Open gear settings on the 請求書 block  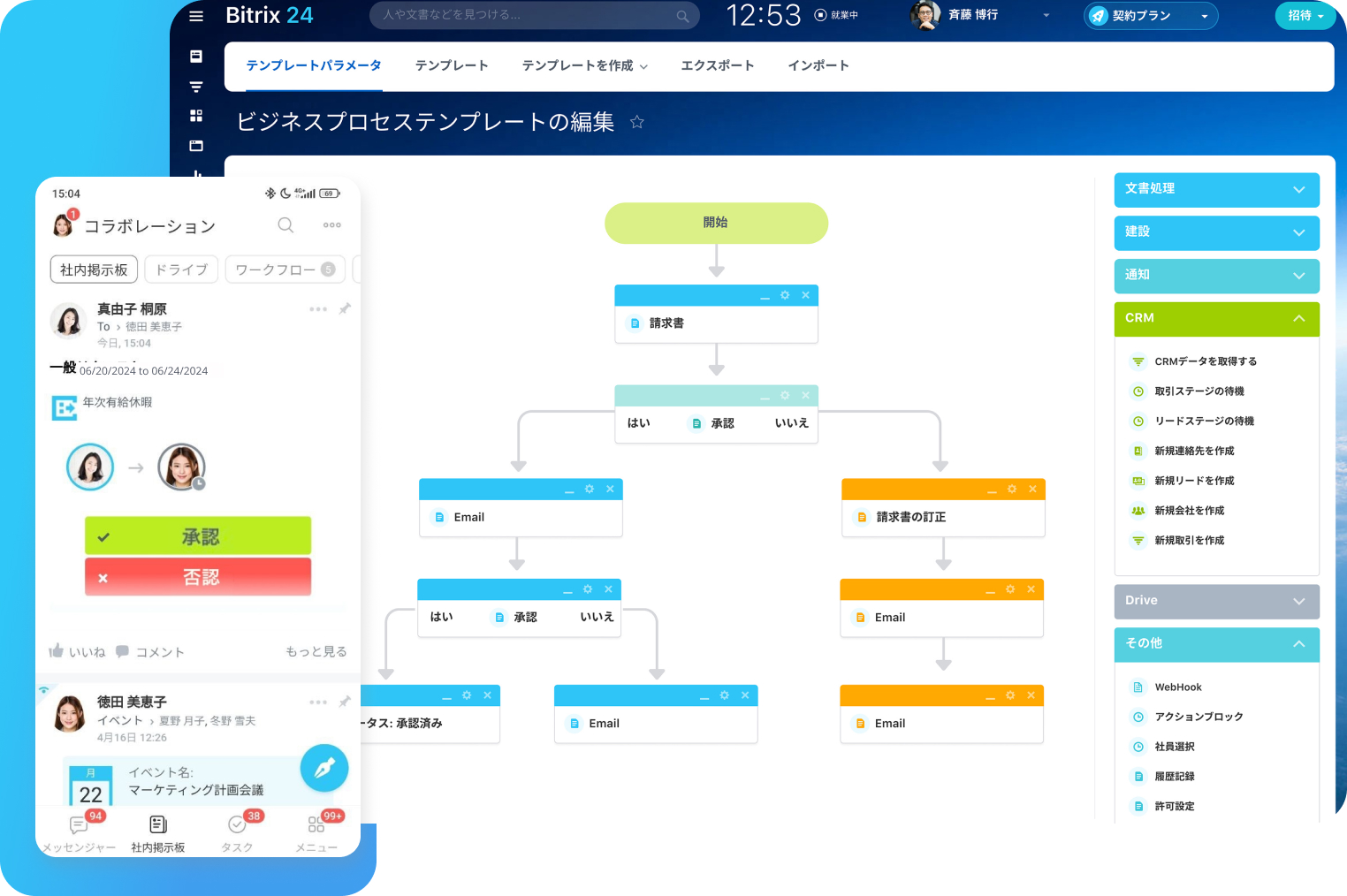785,295
